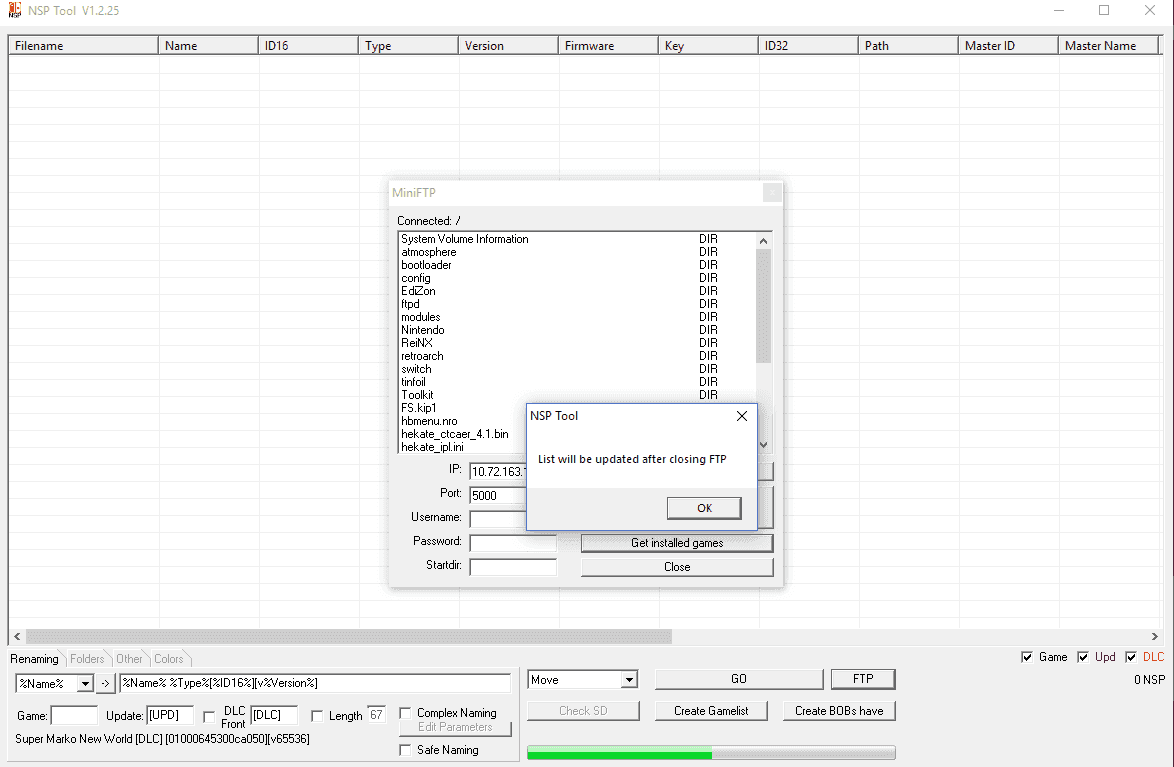The width and height of the screenshot is (1174, 767).
Task: Sort by the ID32 column header
Action: [x=809, y=46]
